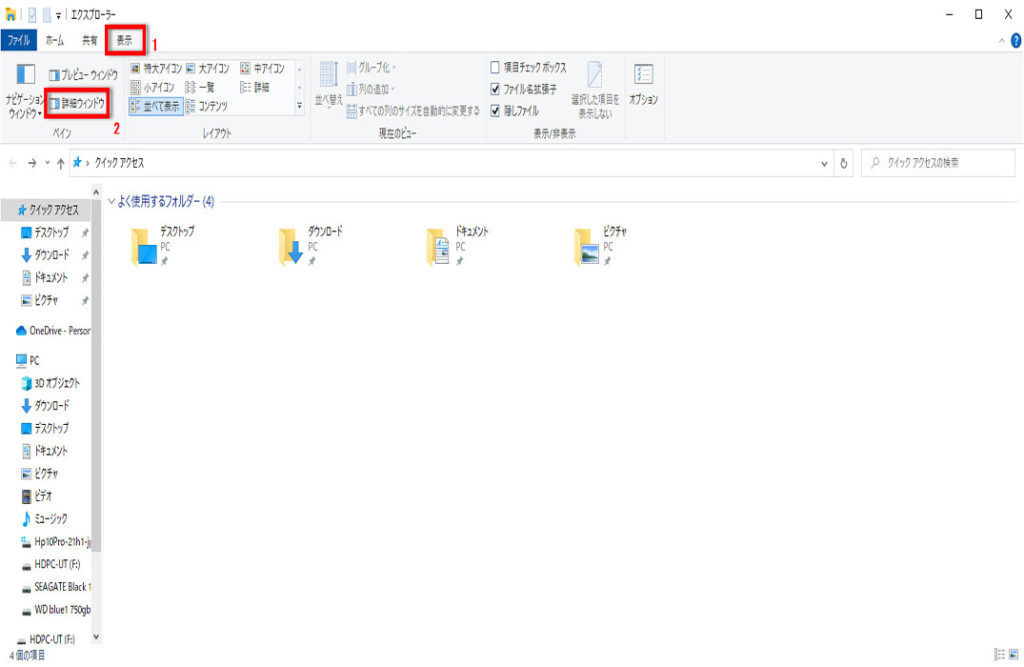Select OneDrive in the navigation tree
The image size is (1024, 667).
[53, 331]
